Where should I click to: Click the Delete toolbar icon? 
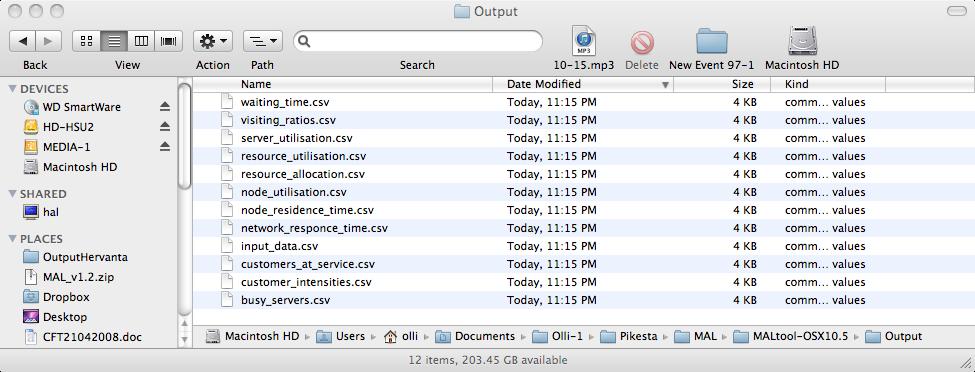click(x=642, y=43)
